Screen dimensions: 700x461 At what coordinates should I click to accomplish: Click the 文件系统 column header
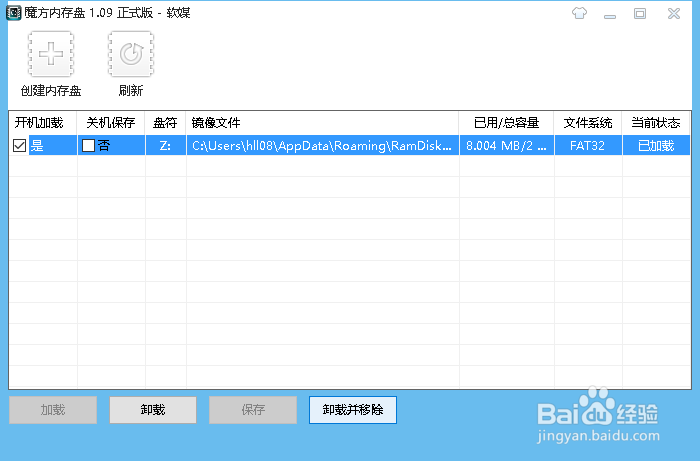click(x=588, y=123)
